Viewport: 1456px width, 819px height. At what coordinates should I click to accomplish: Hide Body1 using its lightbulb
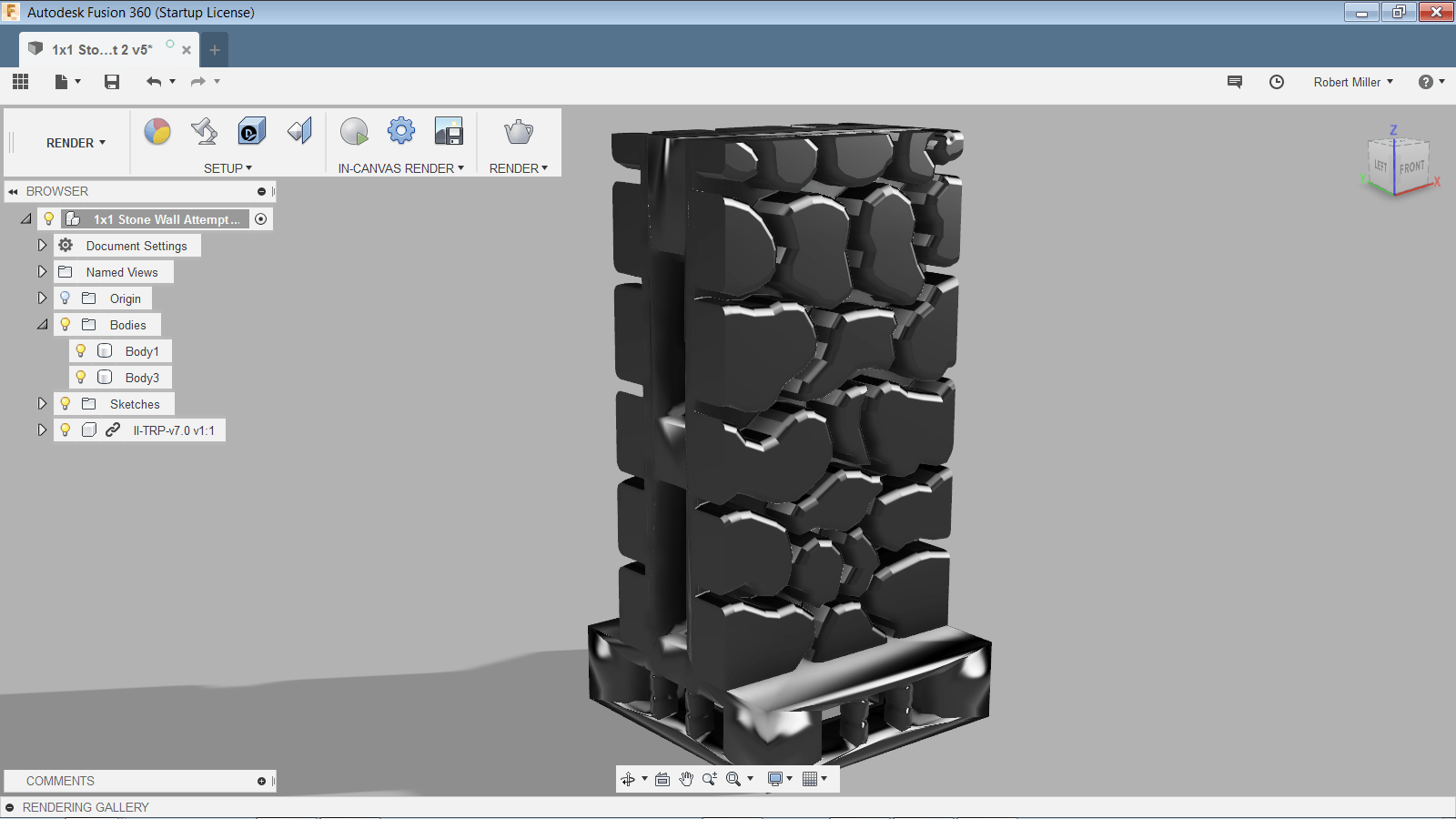click(81, 351)
